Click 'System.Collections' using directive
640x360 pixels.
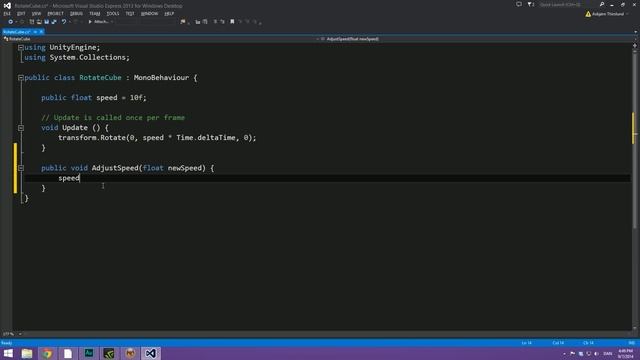[x=88, y=58]
